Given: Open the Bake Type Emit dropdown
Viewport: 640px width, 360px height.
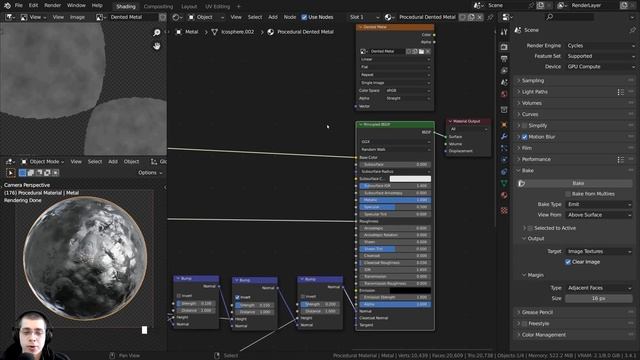Looking at the screenshot, I should coord(599,204).
